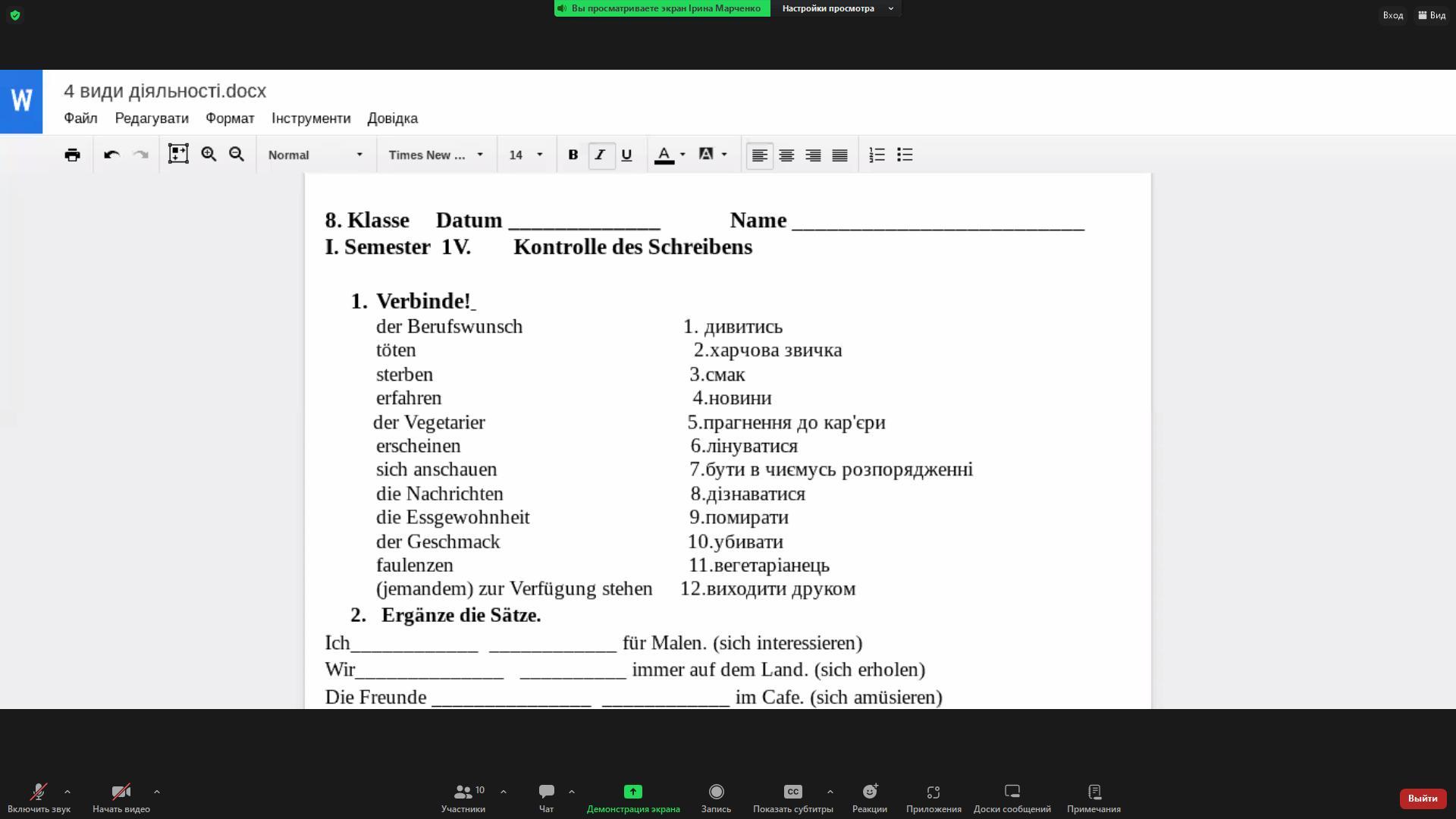Viewport: 1456px width, 819px height.
Task: Click text Kontrolle des Schreibens
Action: click(x=633, y=247)
